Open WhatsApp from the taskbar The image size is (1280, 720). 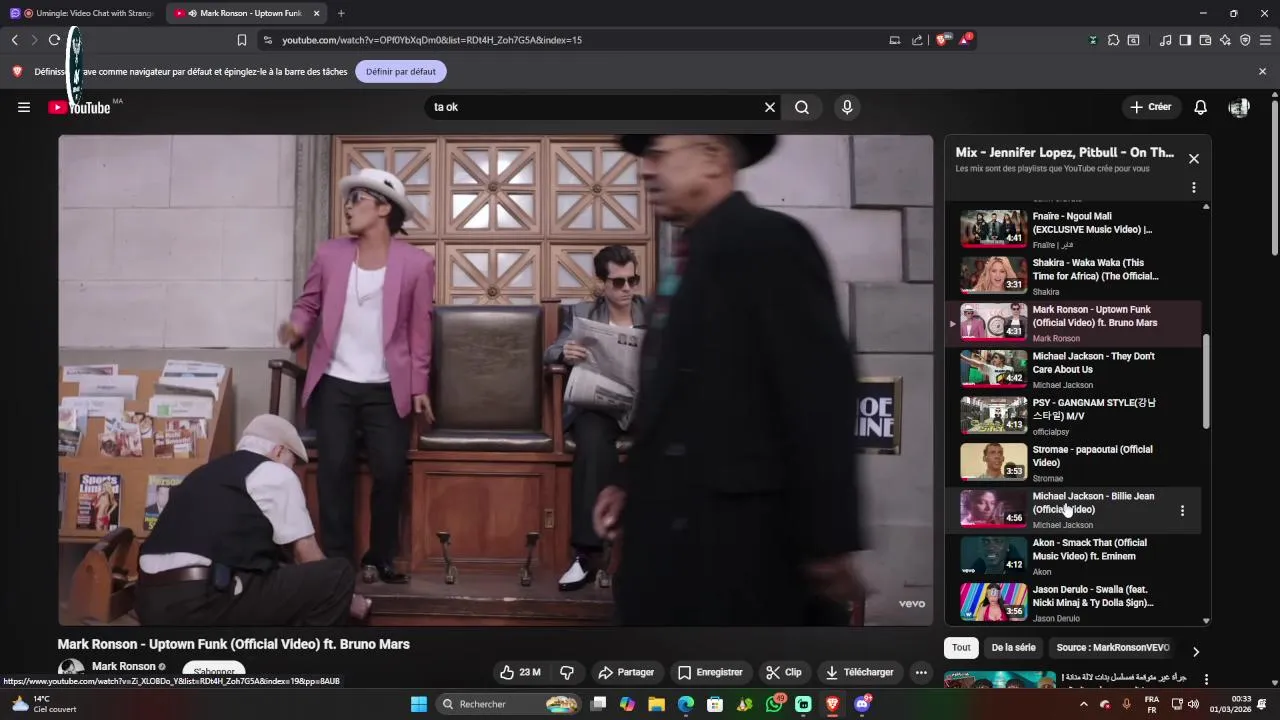(x=774, y=704)
